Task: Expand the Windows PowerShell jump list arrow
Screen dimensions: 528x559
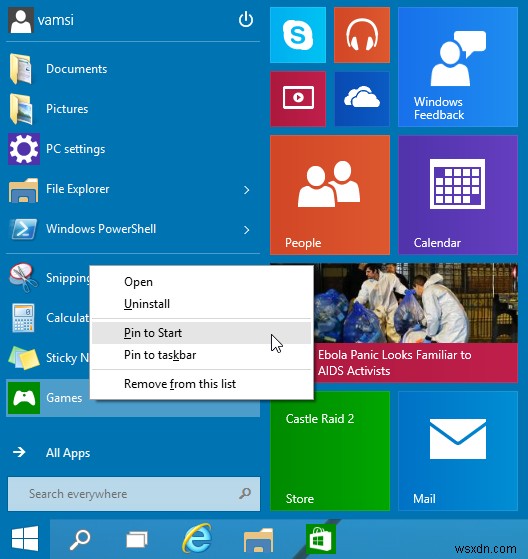Action: tap(246, 230)
